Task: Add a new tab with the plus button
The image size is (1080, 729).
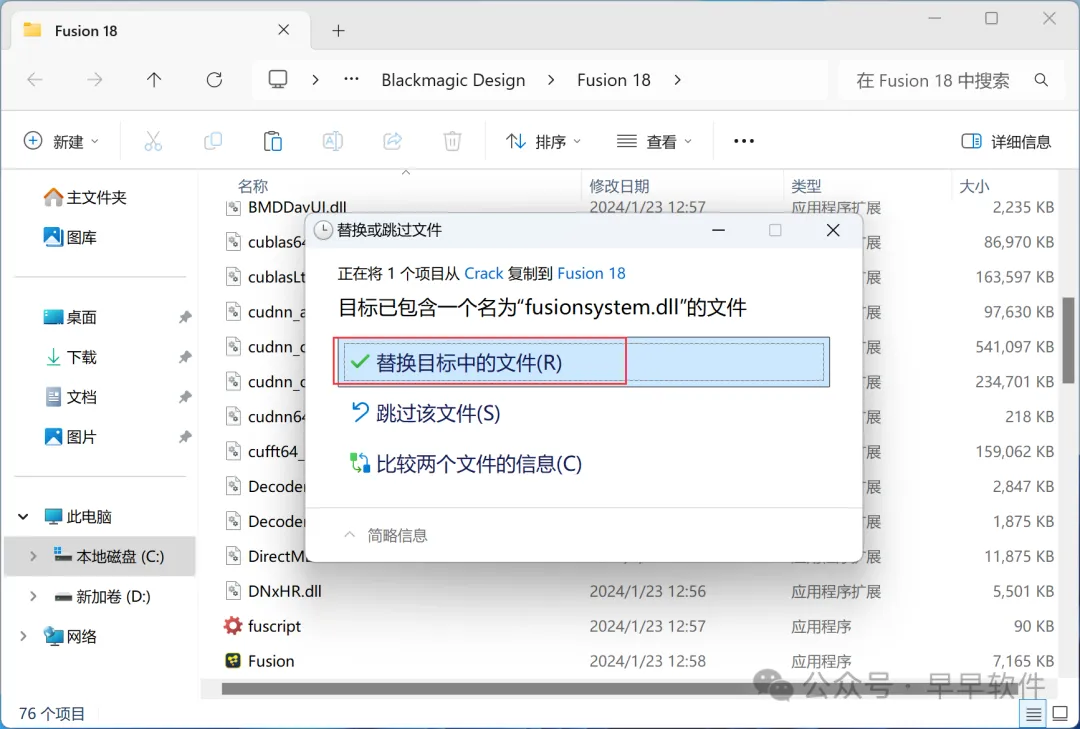Action: (x=338, y=30)
